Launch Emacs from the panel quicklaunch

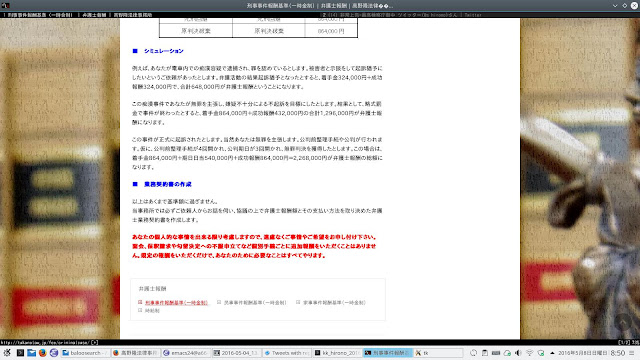click(54, 353)
